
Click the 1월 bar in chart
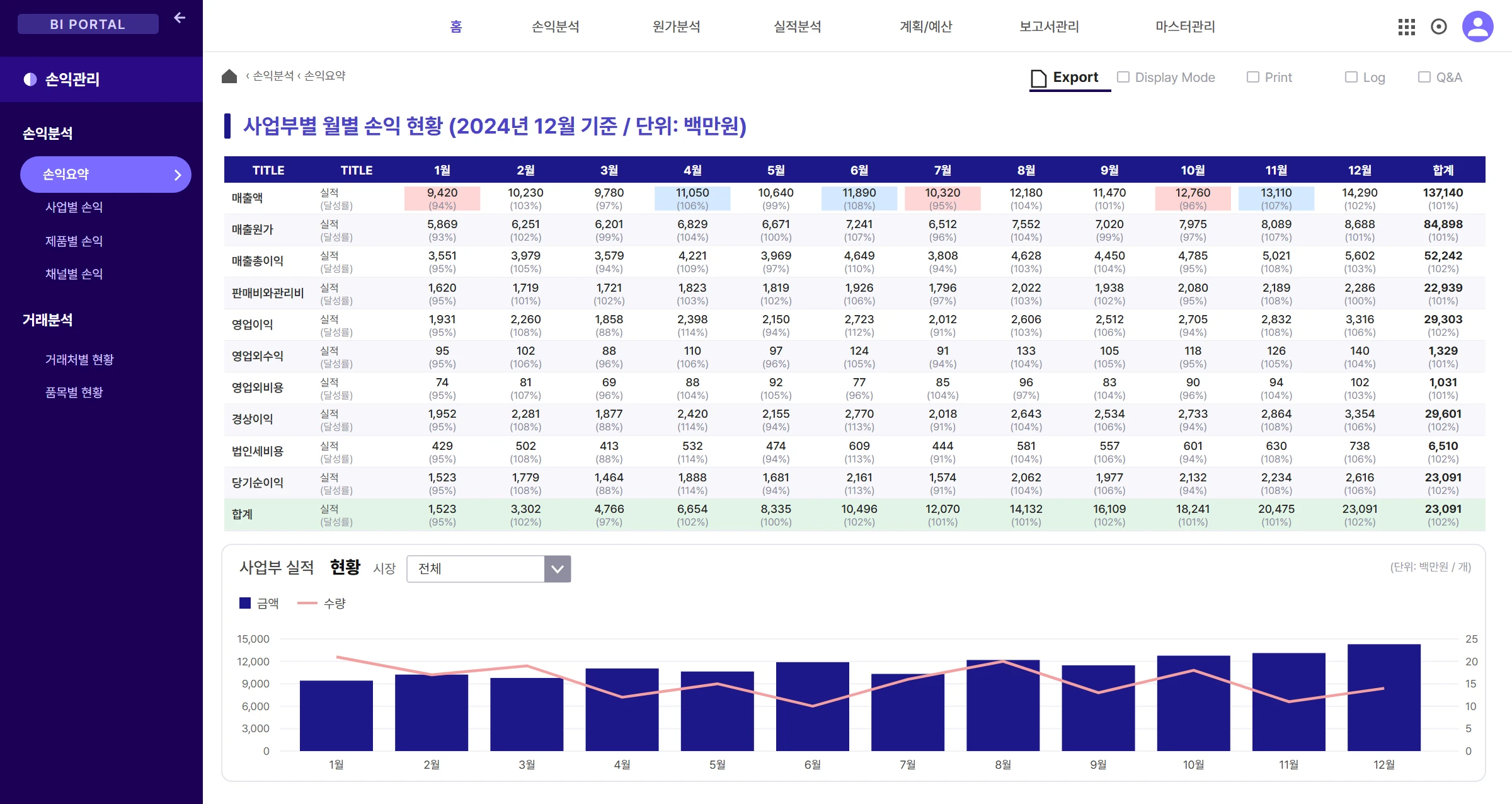336,716
